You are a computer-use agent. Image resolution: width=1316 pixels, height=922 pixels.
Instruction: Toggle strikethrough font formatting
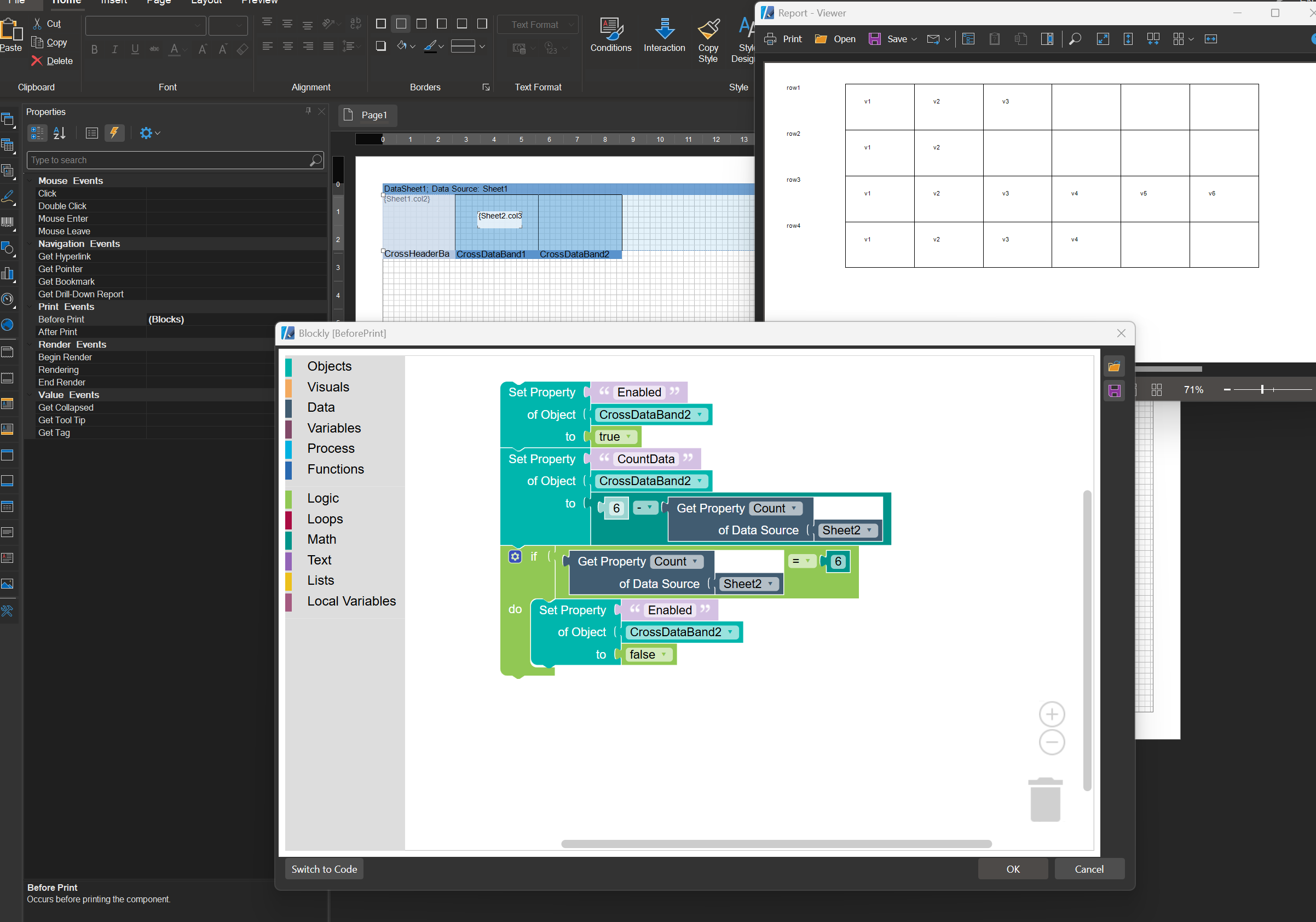[x=154, y=50]
